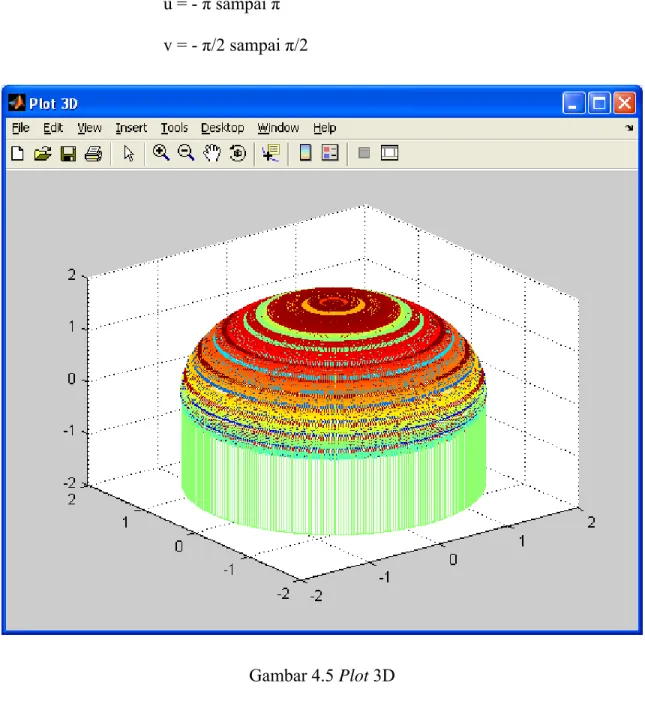The image size is (645, 716).
Task: Dock the figure using the corner arrow
Action: point(629,128)
